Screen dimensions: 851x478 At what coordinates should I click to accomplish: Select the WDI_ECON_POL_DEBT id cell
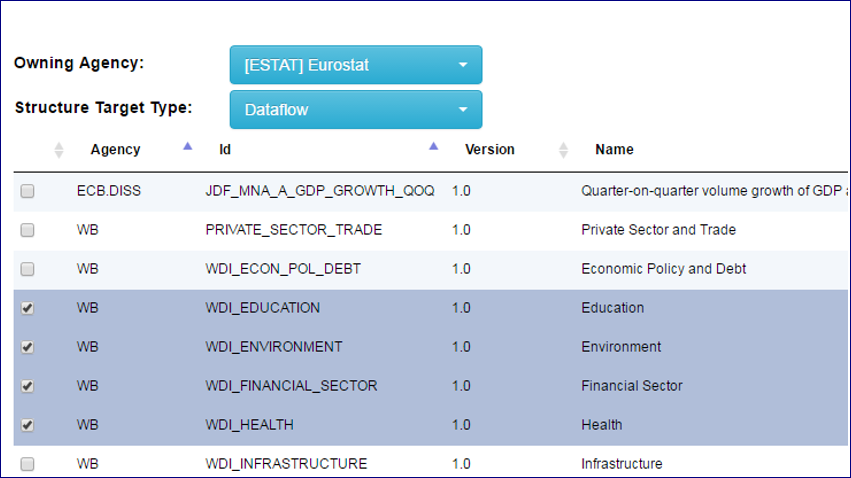tap(283, 269)
